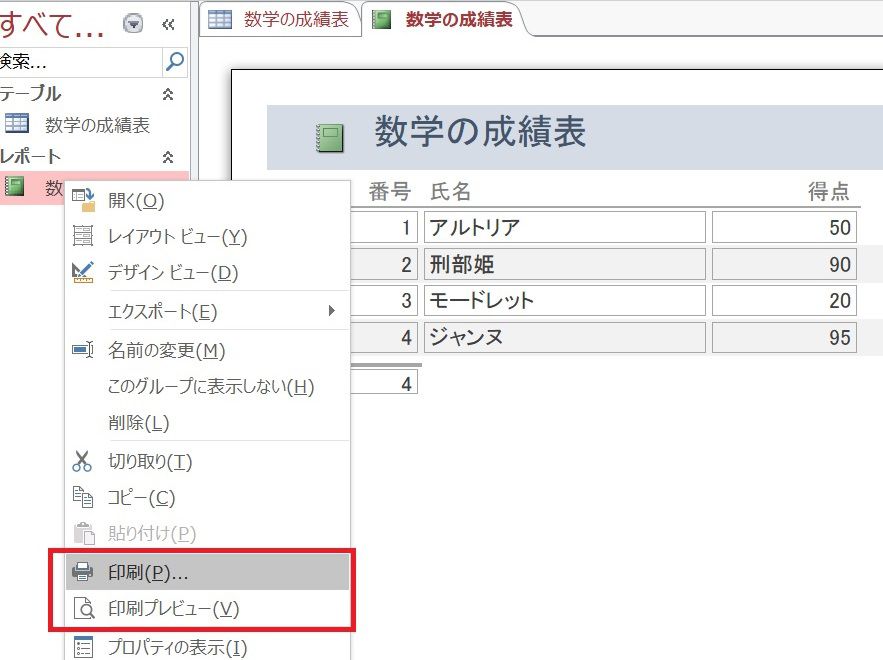883x660 pixels.
Task: Click the アルトリア name field
Action: click(x=564, y=227)
